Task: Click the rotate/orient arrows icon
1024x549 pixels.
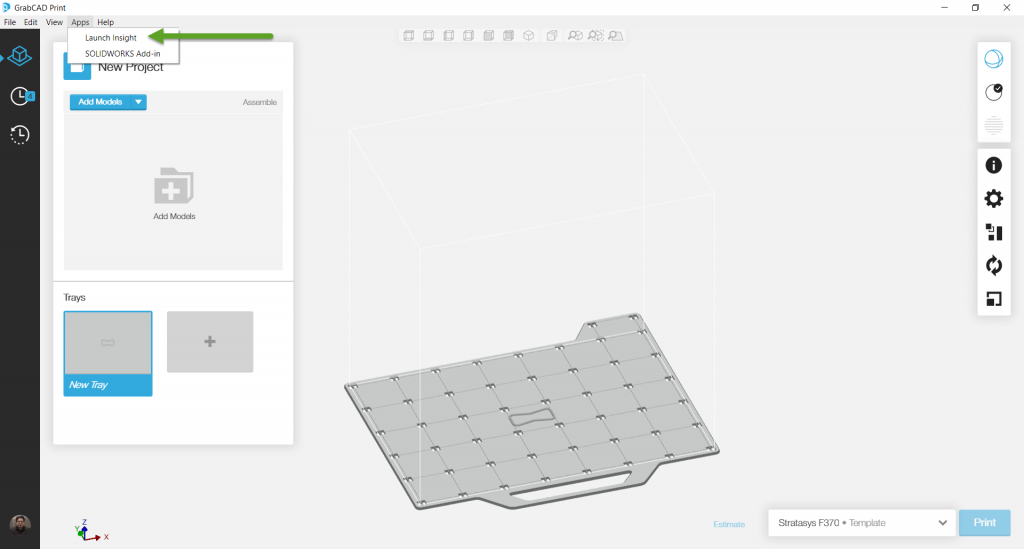Action: tap(994, 265)
